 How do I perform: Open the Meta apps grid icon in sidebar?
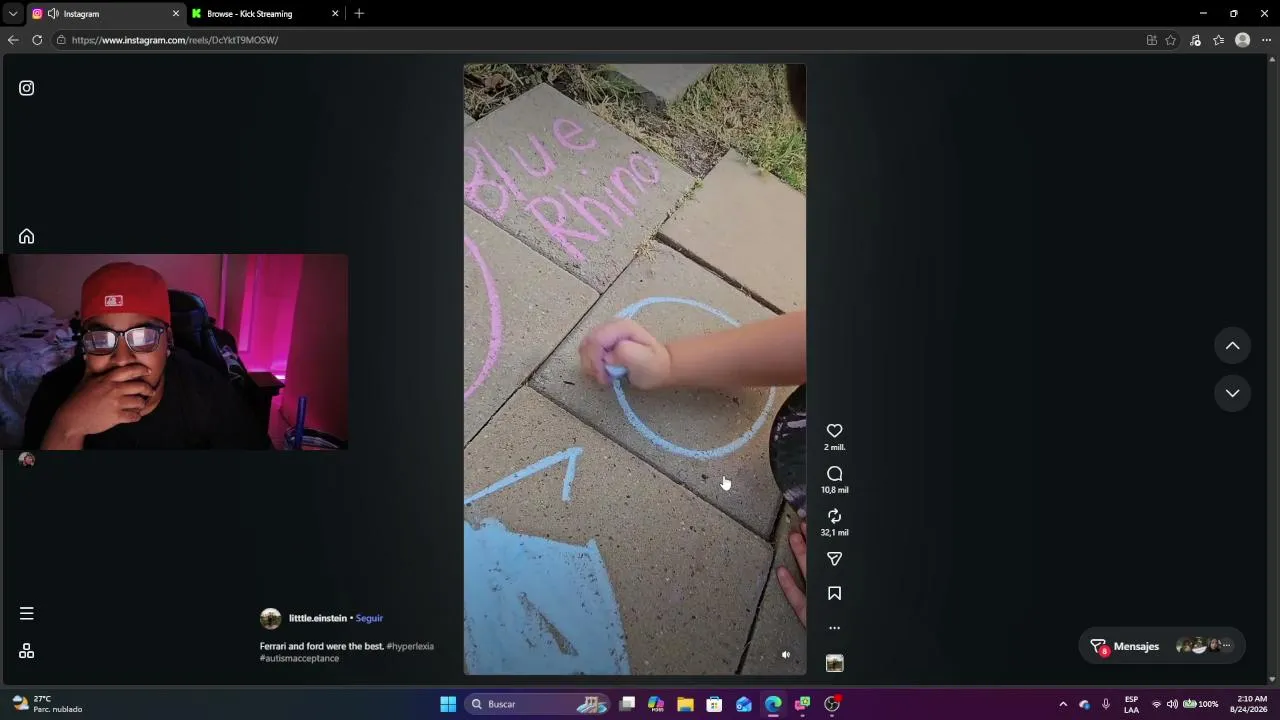tap(27, 651)
